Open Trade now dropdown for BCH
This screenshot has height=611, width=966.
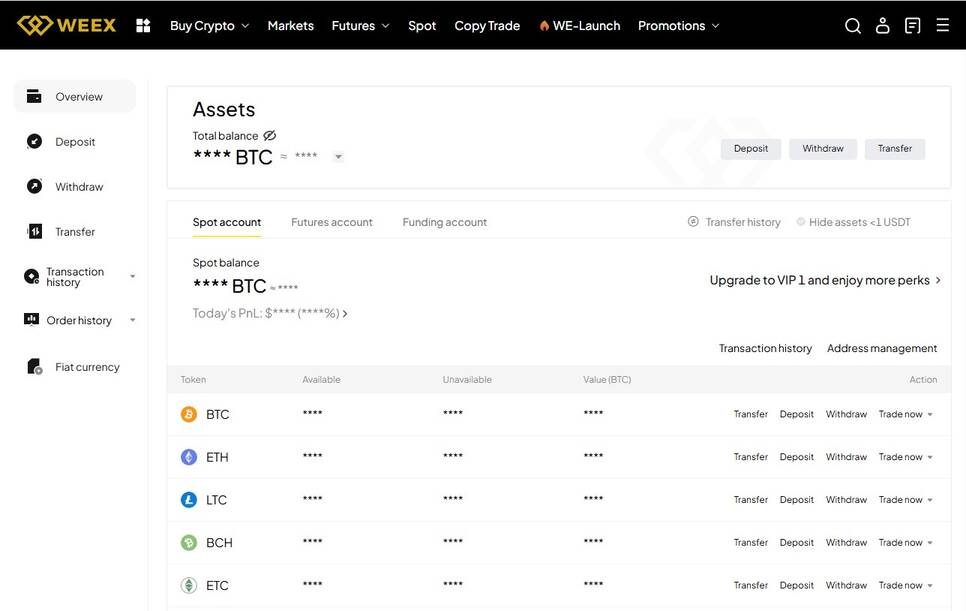point(906,543)
